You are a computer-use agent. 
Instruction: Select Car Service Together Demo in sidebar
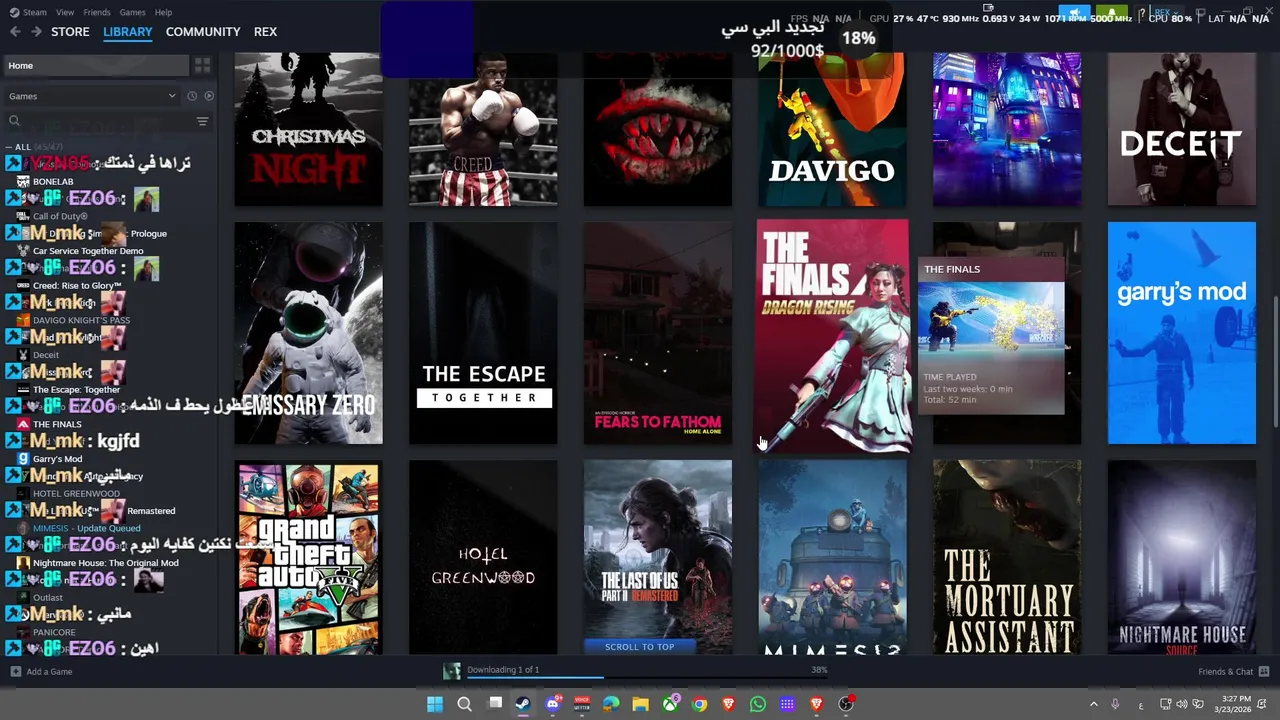pos(88,251)
